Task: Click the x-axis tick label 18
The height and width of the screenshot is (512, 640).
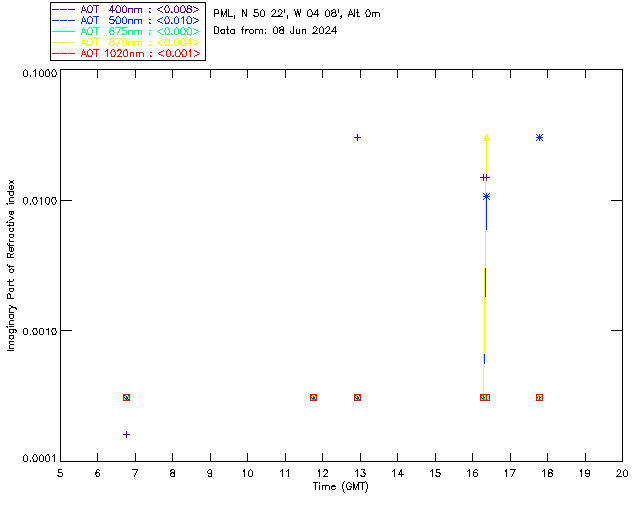Action: pos(547,473)
